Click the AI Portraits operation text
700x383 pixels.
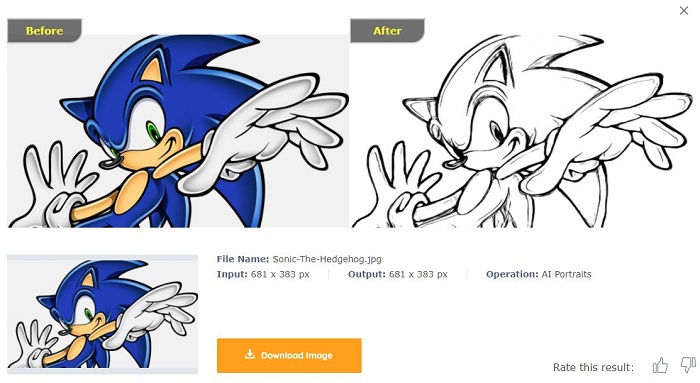click(x=566, y=274)
